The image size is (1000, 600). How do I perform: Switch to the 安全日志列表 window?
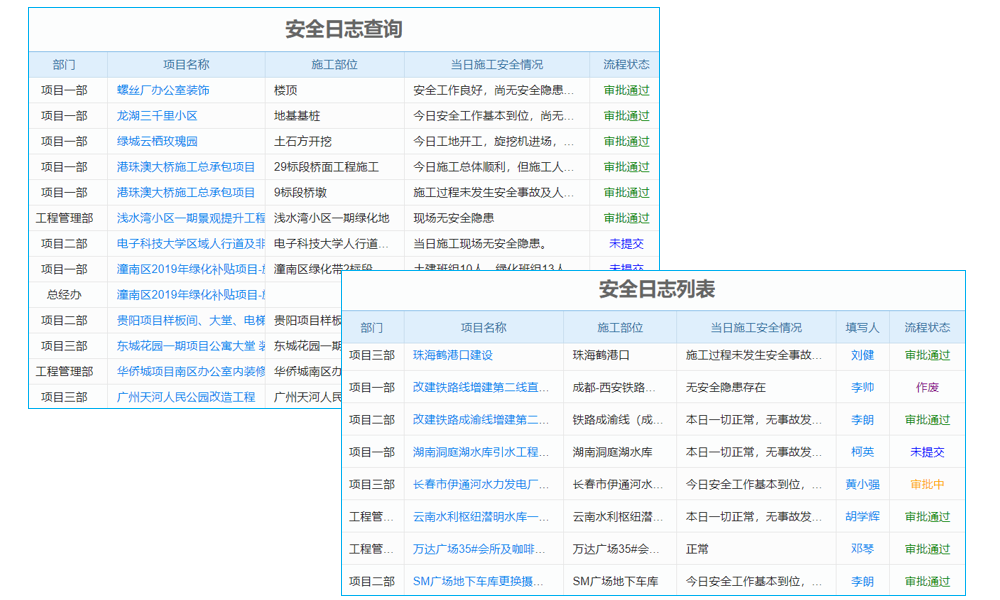660,293
